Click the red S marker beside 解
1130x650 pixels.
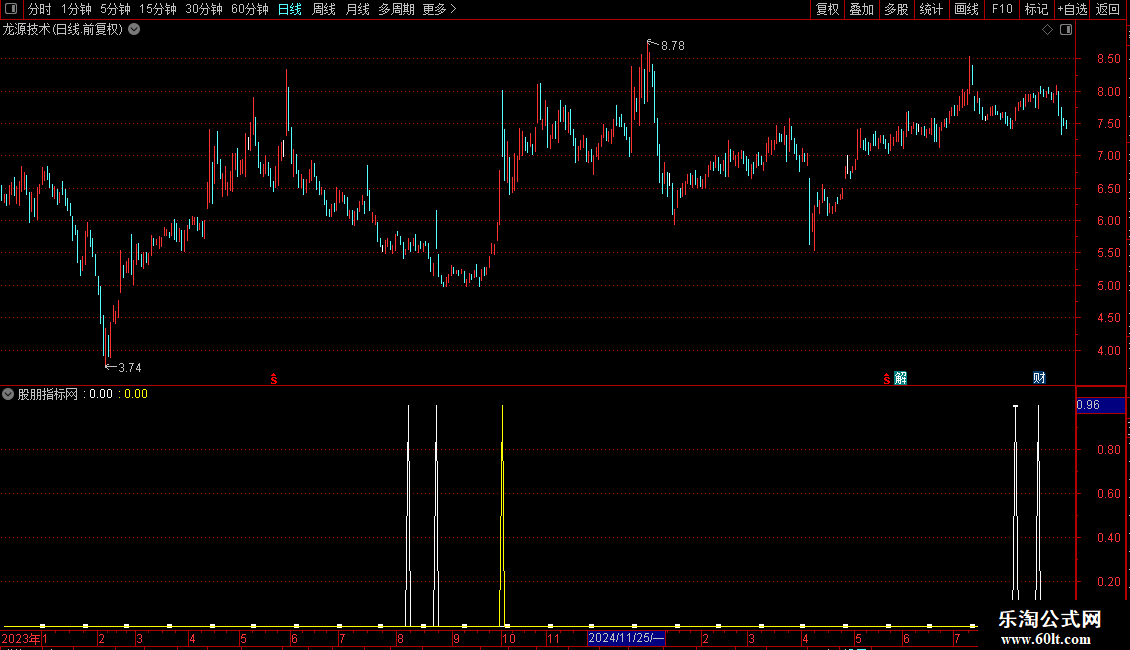pyautogui.click(x=886, y=379)
